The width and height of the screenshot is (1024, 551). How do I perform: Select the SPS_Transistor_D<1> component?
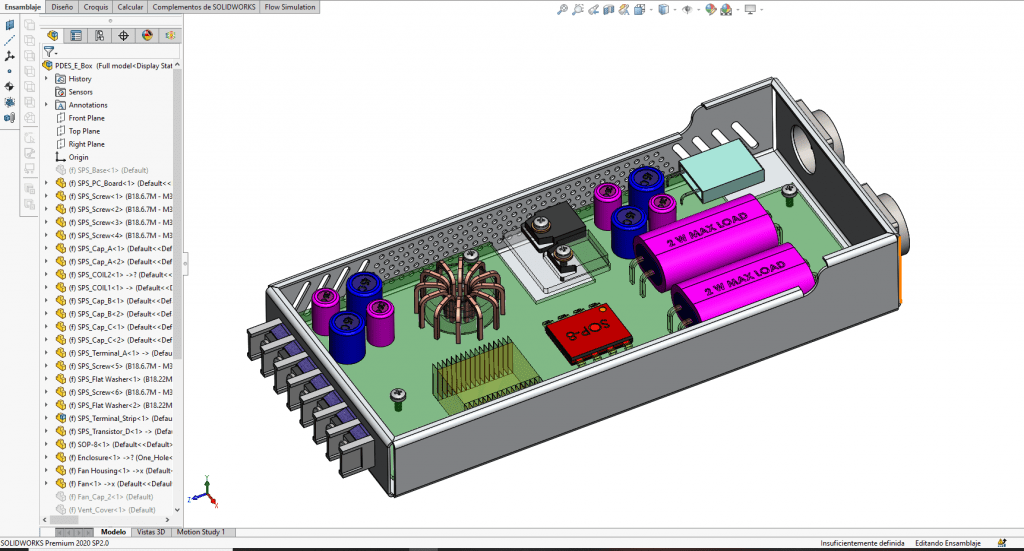click(114, 431)
